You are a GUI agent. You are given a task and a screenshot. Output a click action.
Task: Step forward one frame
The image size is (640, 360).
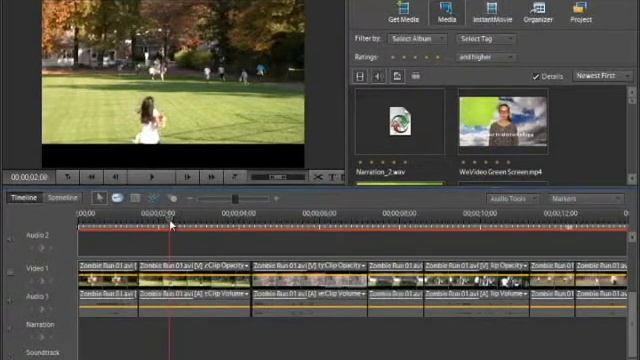[x=187, y=177]
